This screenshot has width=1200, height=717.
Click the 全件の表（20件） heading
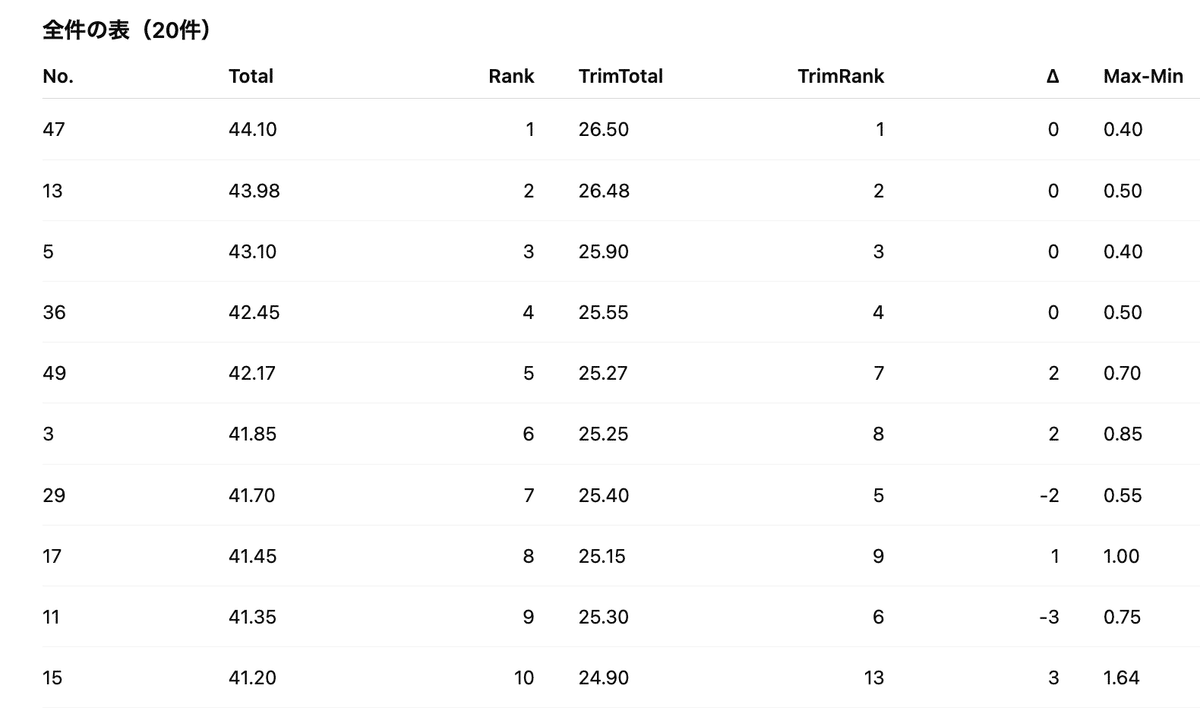point(126,31)
